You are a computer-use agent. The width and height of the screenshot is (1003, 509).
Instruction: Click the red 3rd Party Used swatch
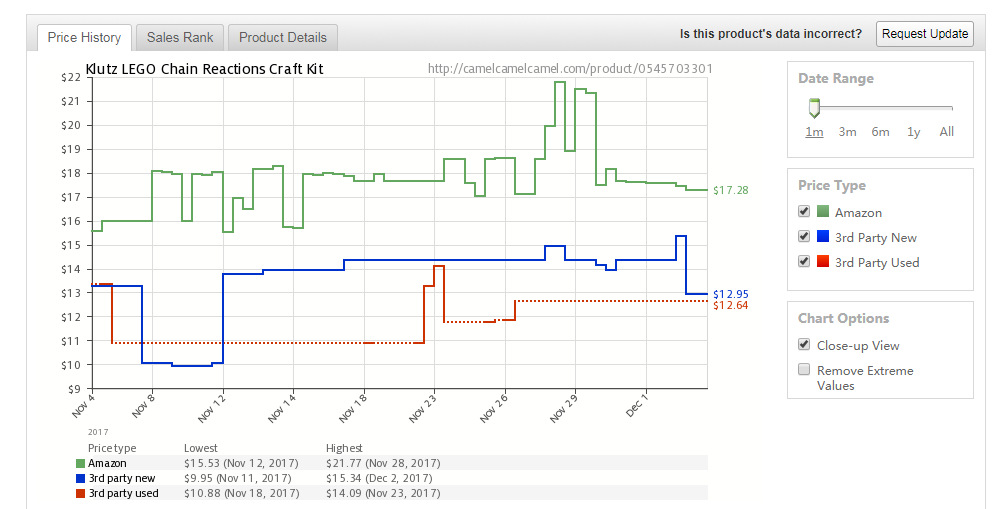coord(823,262)
